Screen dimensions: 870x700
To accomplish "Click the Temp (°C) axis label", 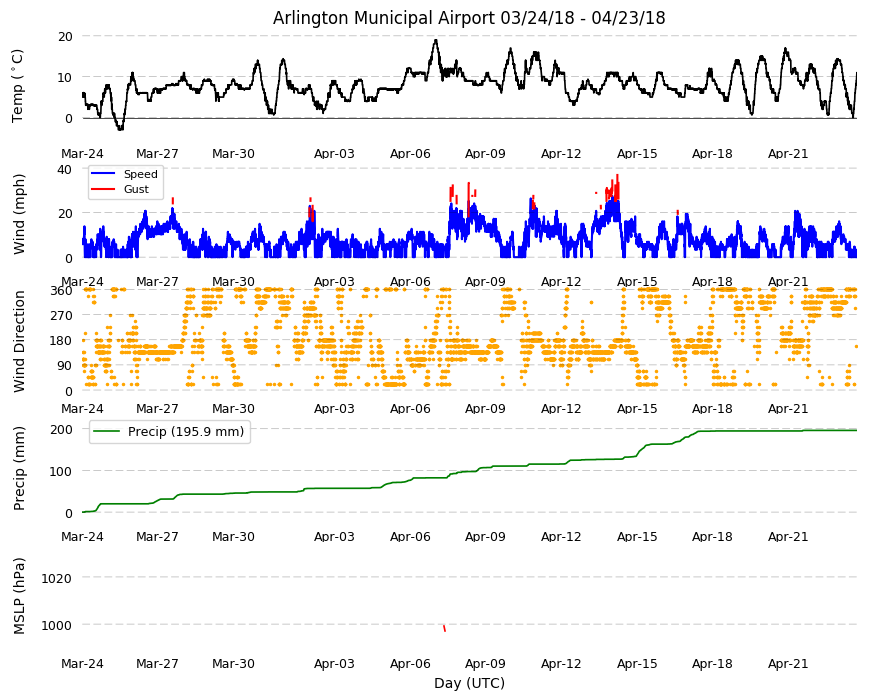I will [18, 86].
